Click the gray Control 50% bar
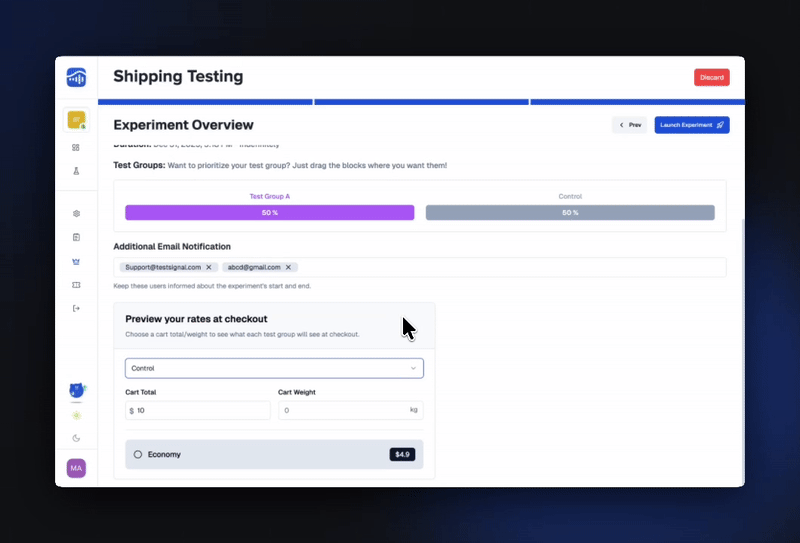Screen dimensions: 800x543 [570, 213]
